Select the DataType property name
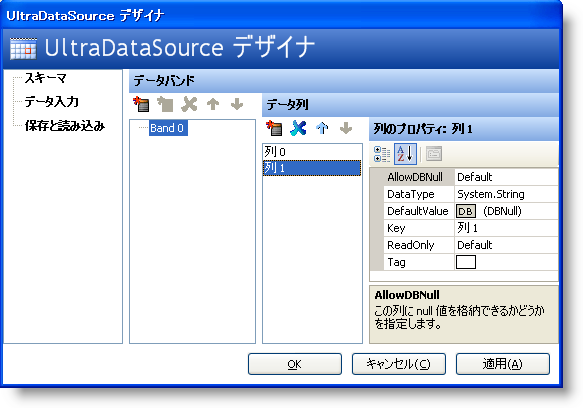The height and width of the screenshot is (408, 583). [410, 194]
